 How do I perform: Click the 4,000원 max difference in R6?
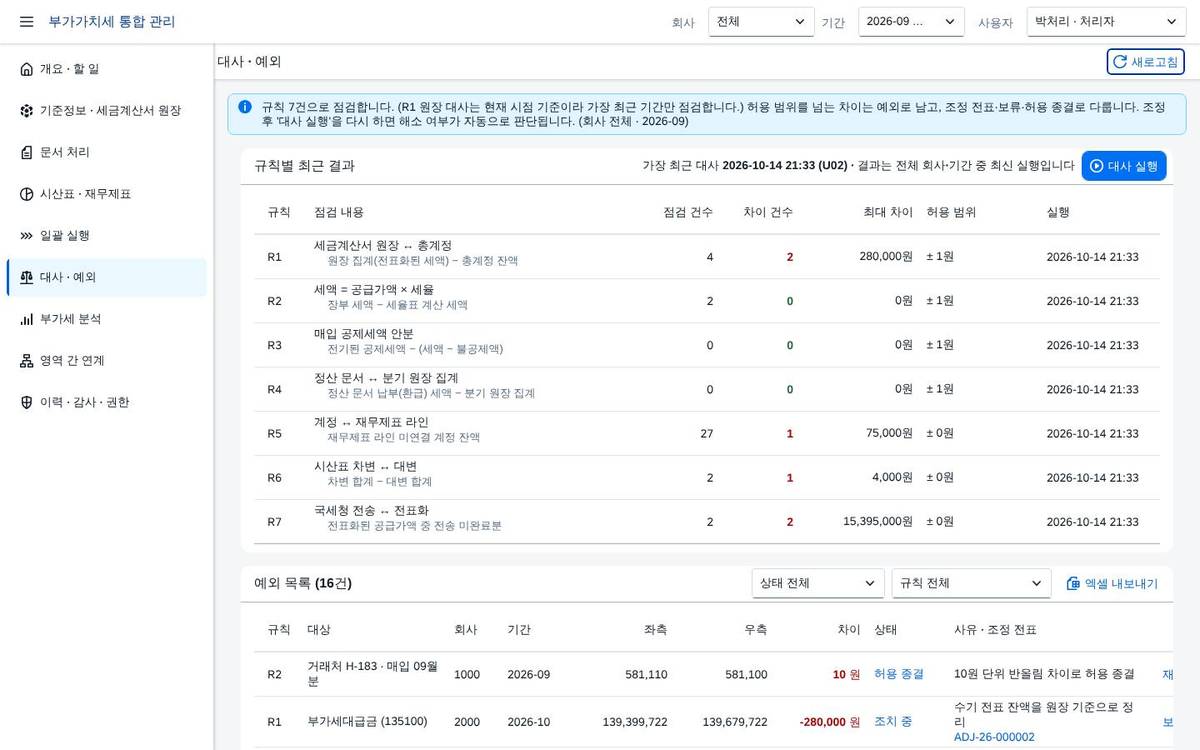(892, 477)
